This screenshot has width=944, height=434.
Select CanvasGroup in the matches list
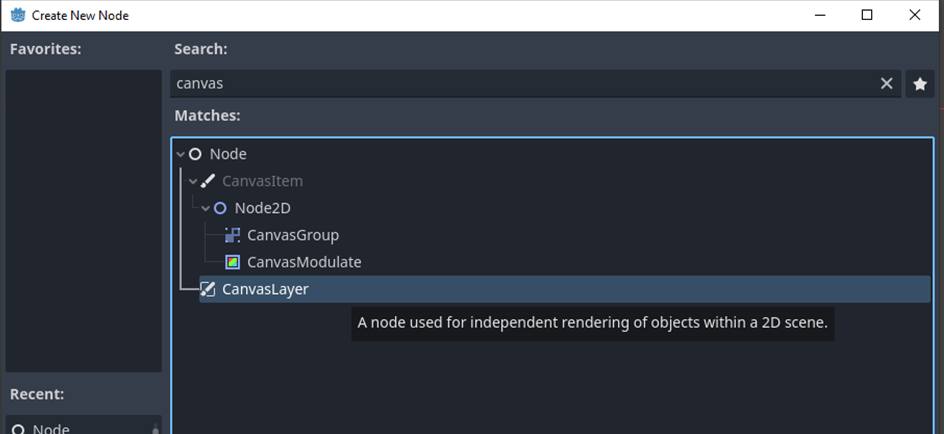tap(293, 235)
